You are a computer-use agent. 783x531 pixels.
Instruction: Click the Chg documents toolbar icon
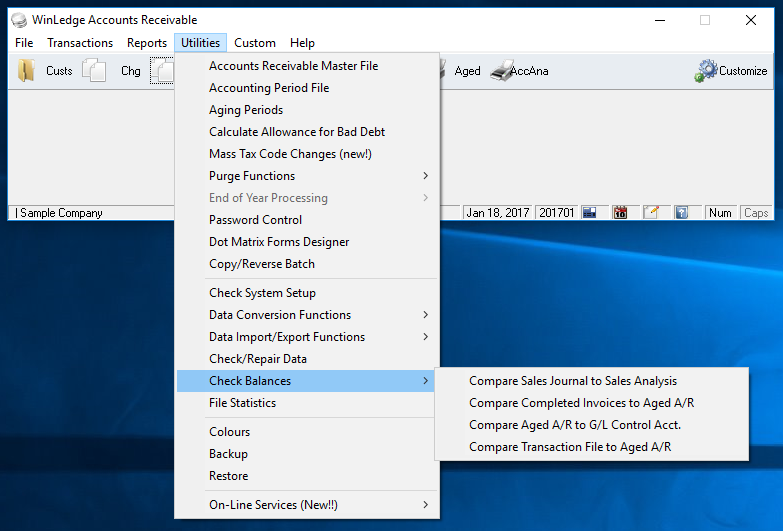point(95,71)
